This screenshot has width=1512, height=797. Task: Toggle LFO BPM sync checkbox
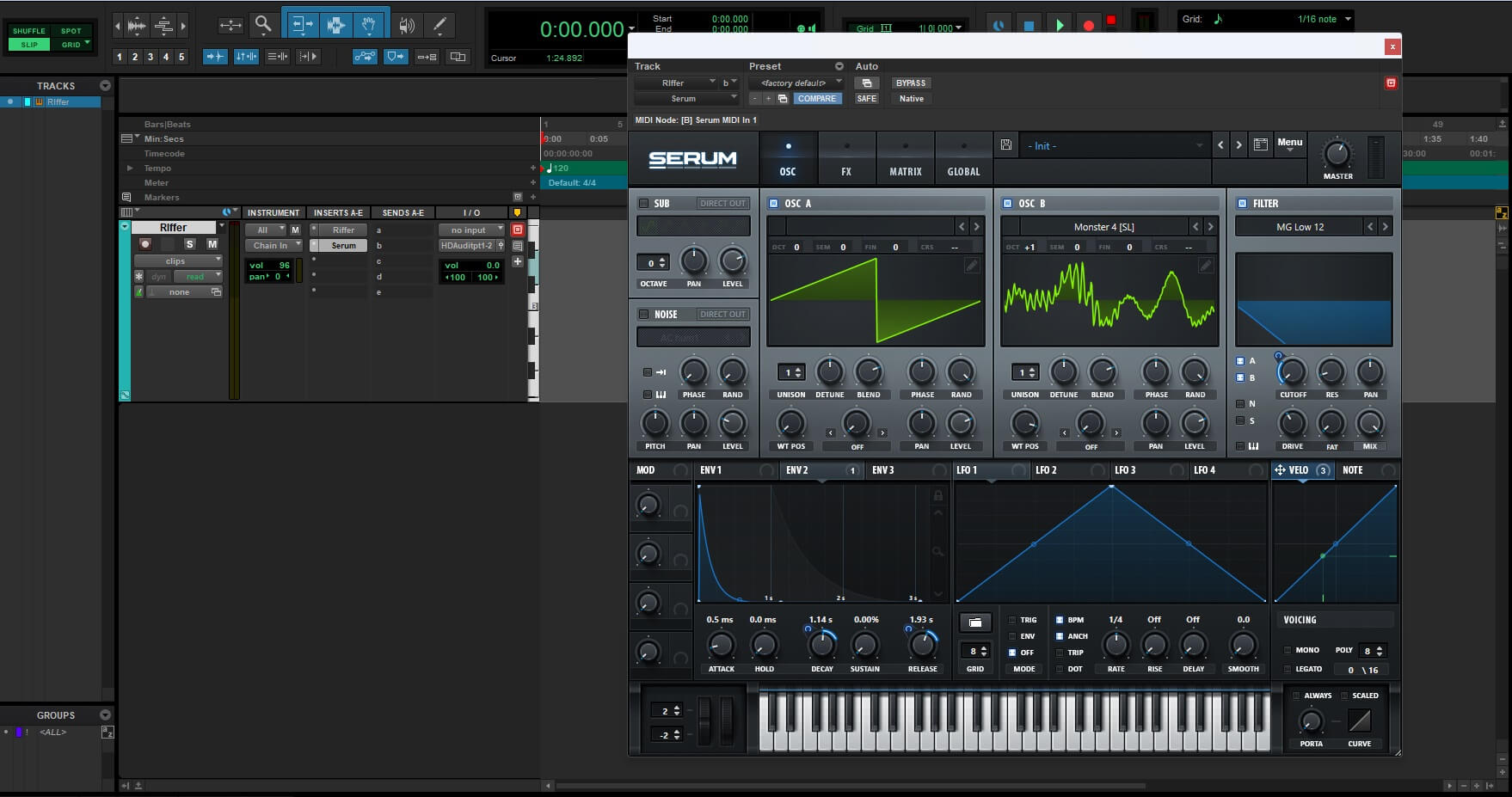point(1060,620)
